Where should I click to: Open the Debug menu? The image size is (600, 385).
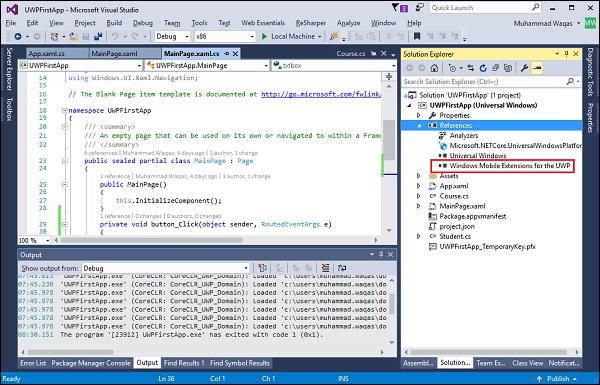(x=143, y=23)
